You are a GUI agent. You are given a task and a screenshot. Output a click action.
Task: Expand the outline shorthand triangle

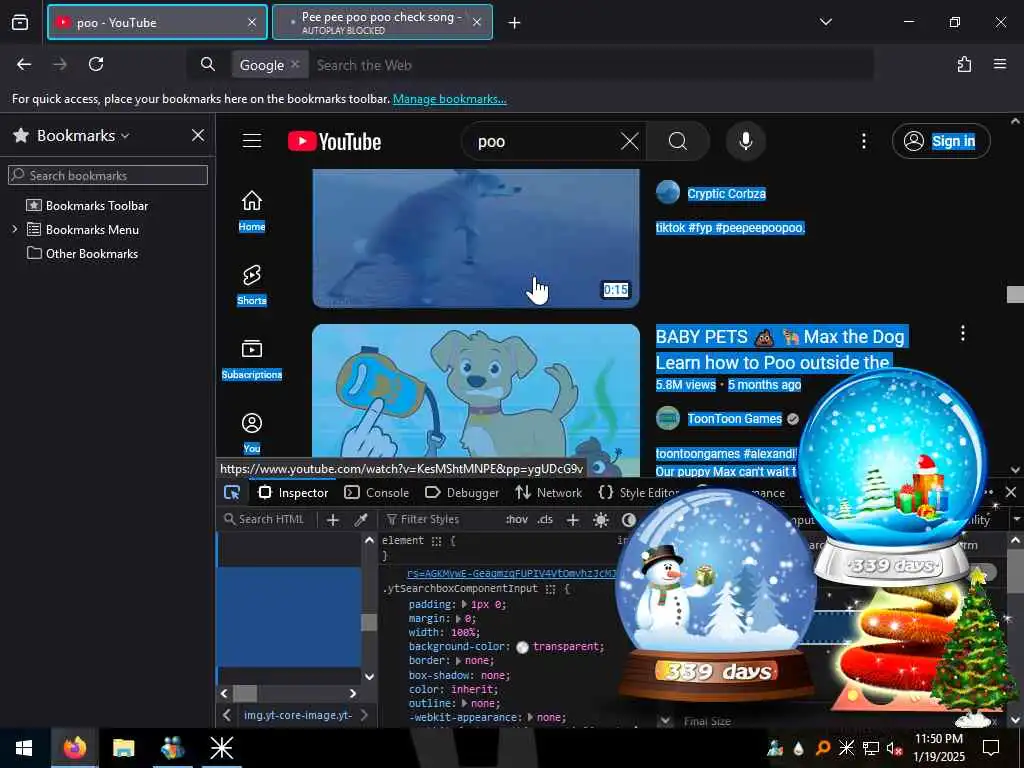464,703
